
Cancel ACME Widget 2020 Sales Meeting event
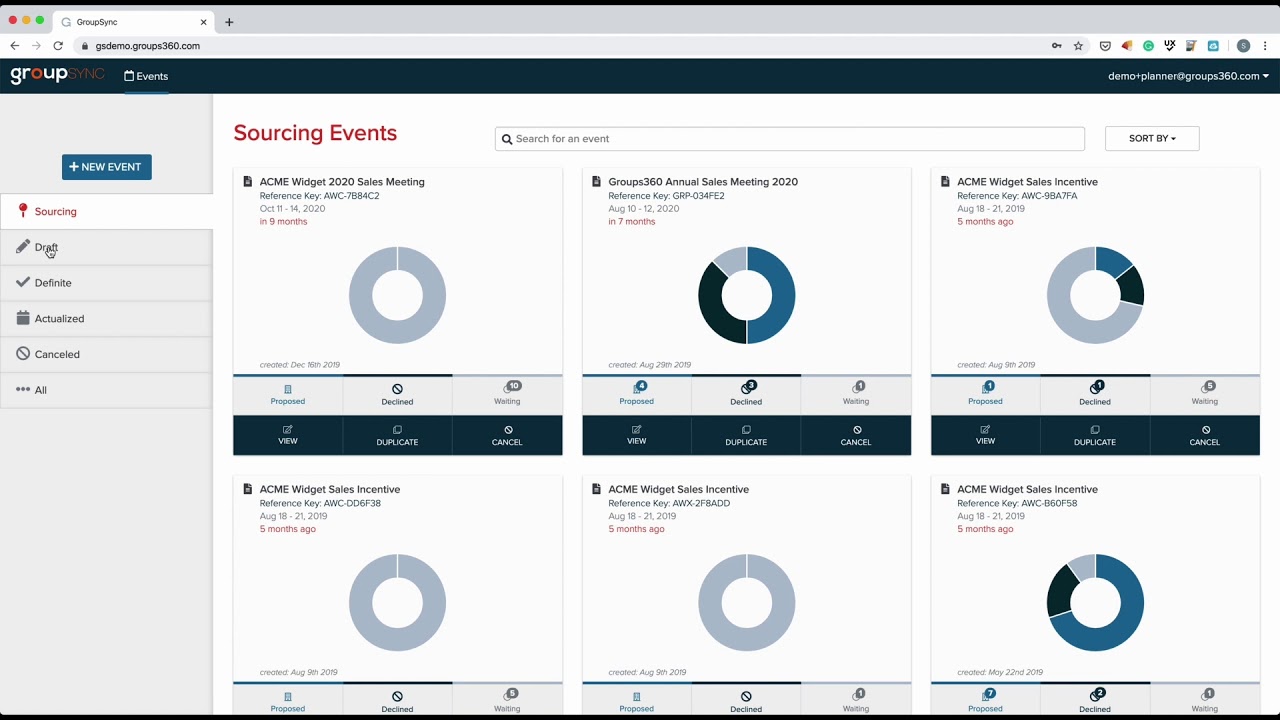click(507, 435)
